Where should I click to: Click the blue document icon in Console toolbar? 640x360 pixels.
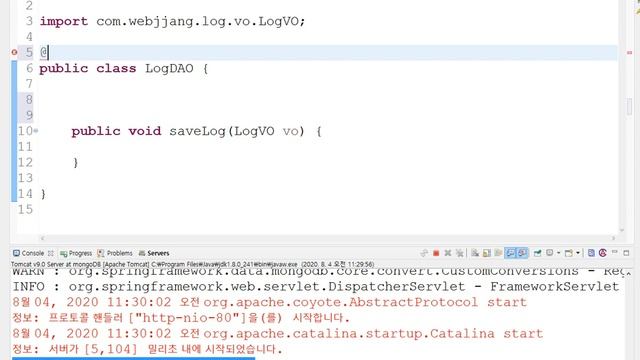(x=591, y=253)
